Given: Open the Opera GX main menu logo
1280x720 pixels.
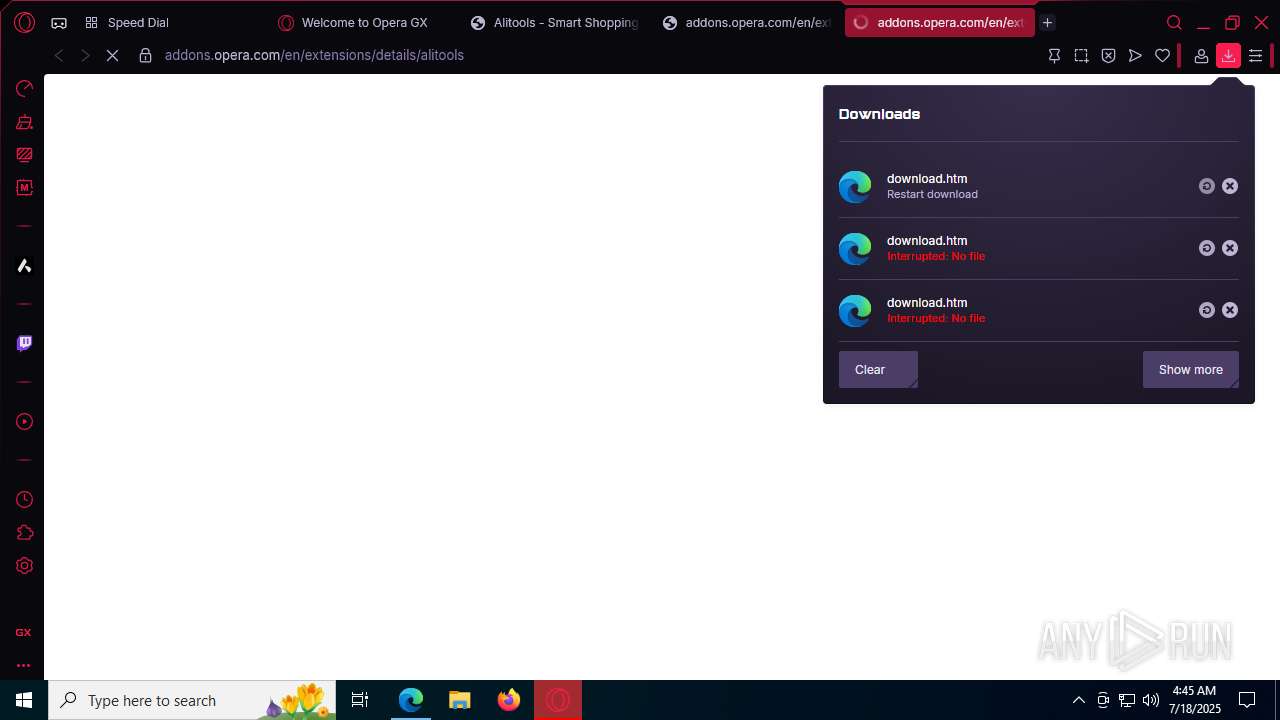Looking at the screenshot, I should pos(25,22).
